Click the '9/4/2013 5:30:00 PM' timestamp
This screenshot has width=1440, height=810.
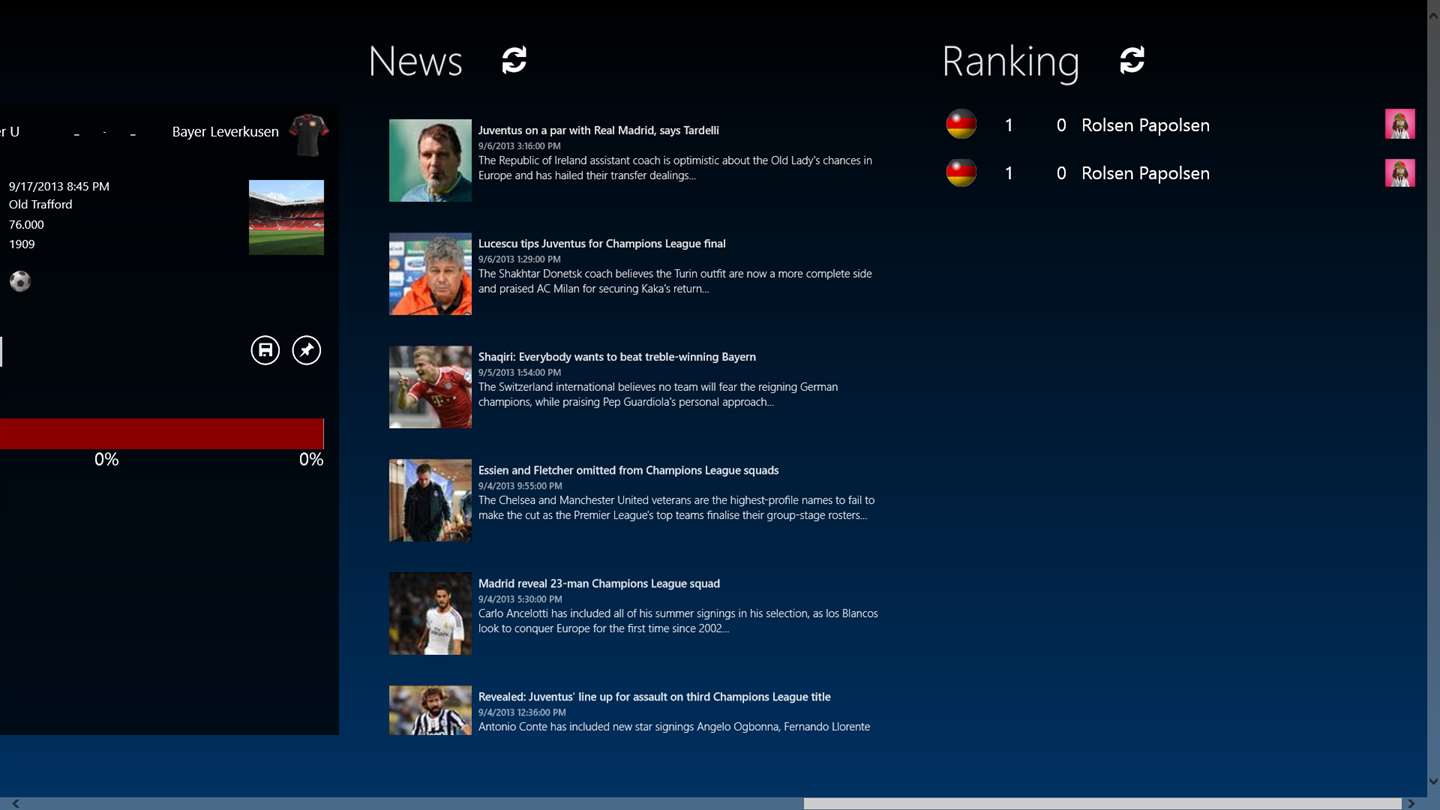pos(519,599)
